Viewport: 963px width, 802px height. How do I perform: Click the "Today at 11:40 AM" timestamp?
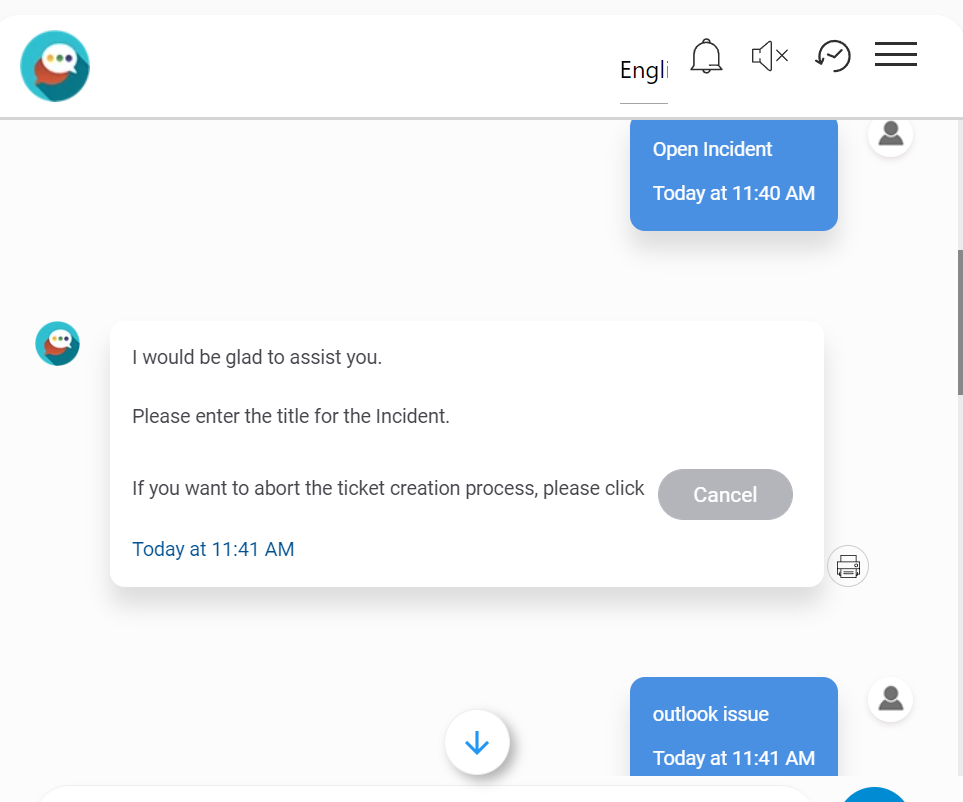pos(733,193)
